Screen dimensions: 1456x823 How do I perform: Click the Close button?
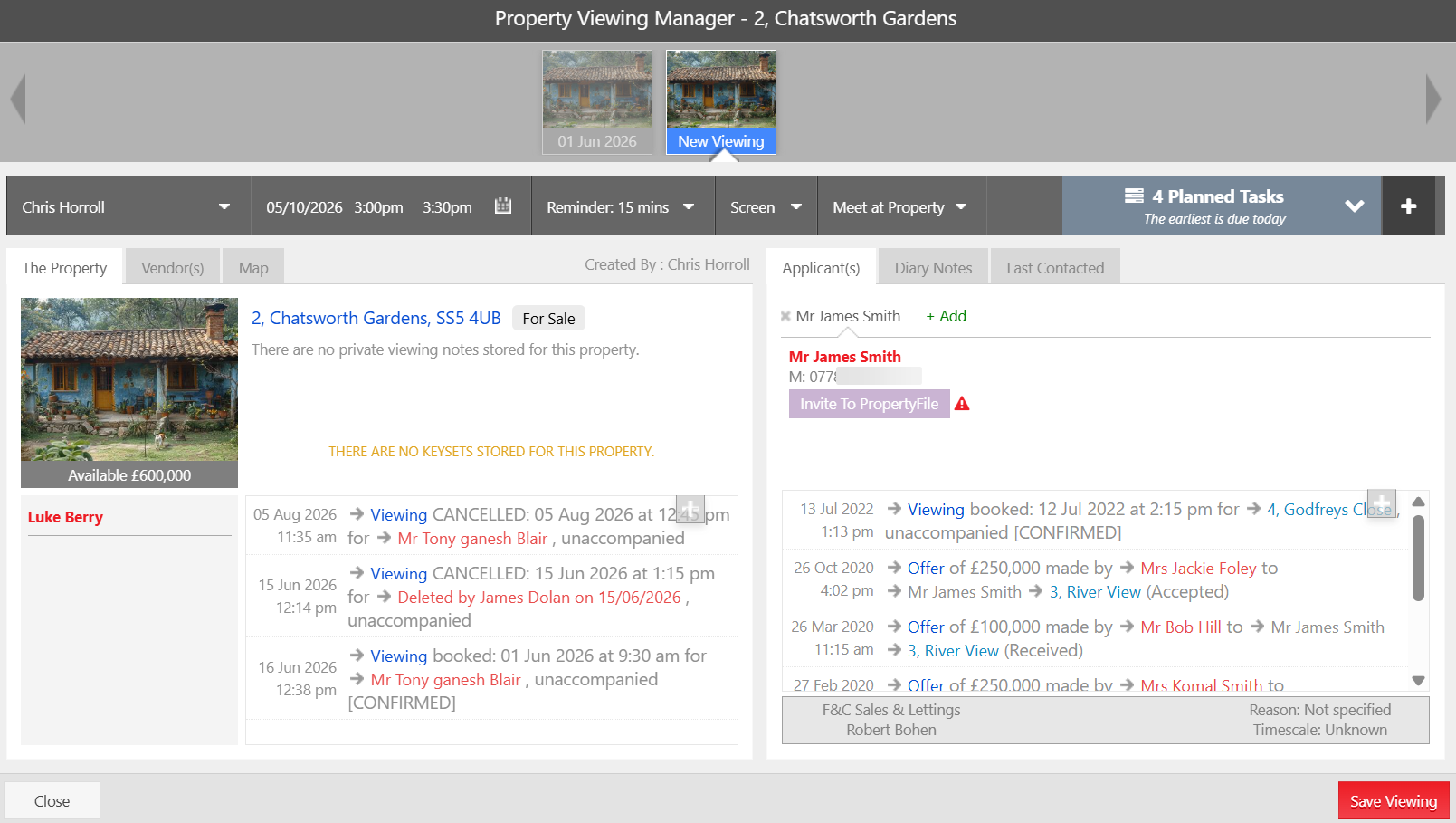[x=52, y=800]
